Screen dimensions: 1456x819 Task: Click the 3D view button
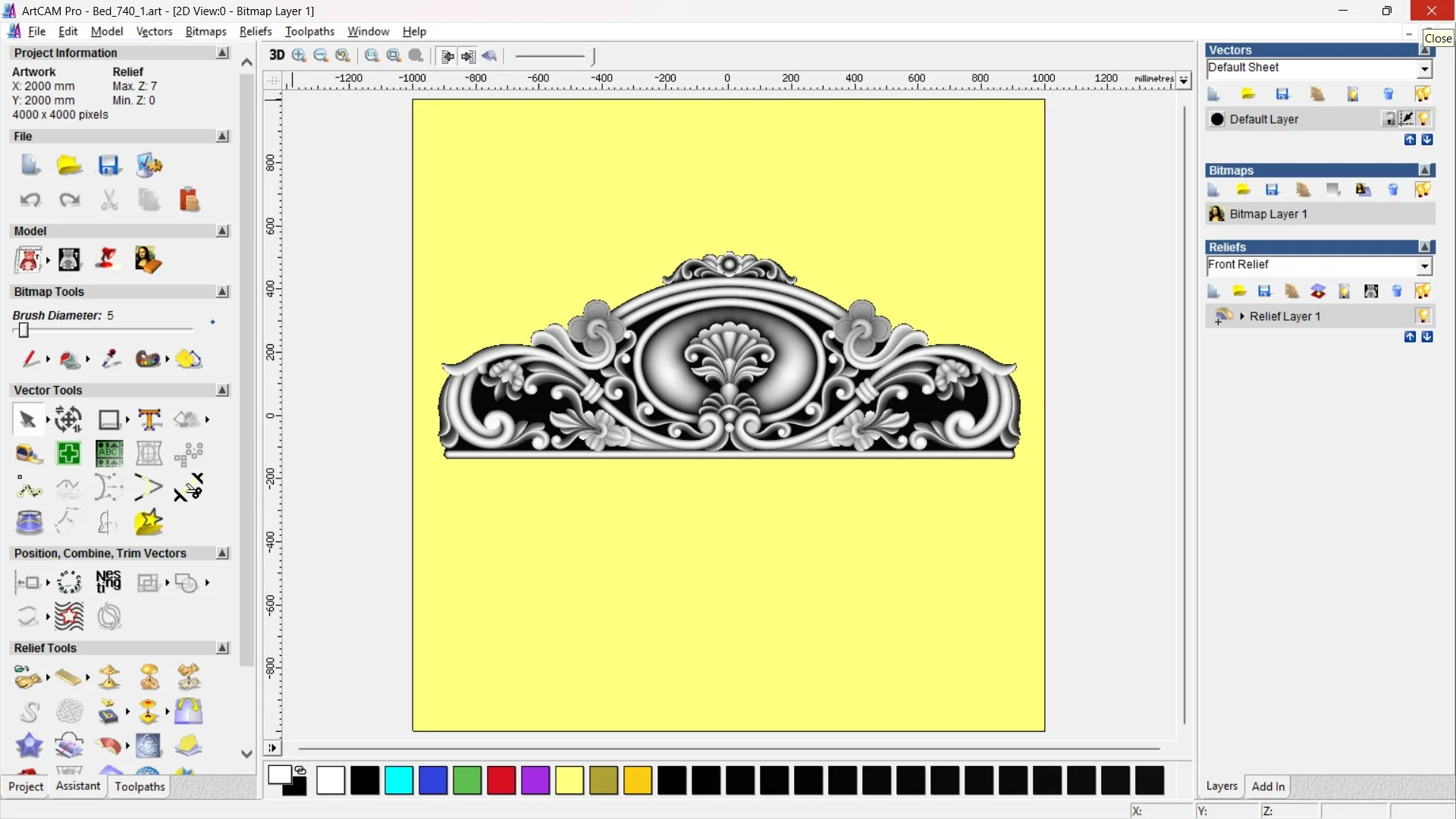[x=277, y=55]
